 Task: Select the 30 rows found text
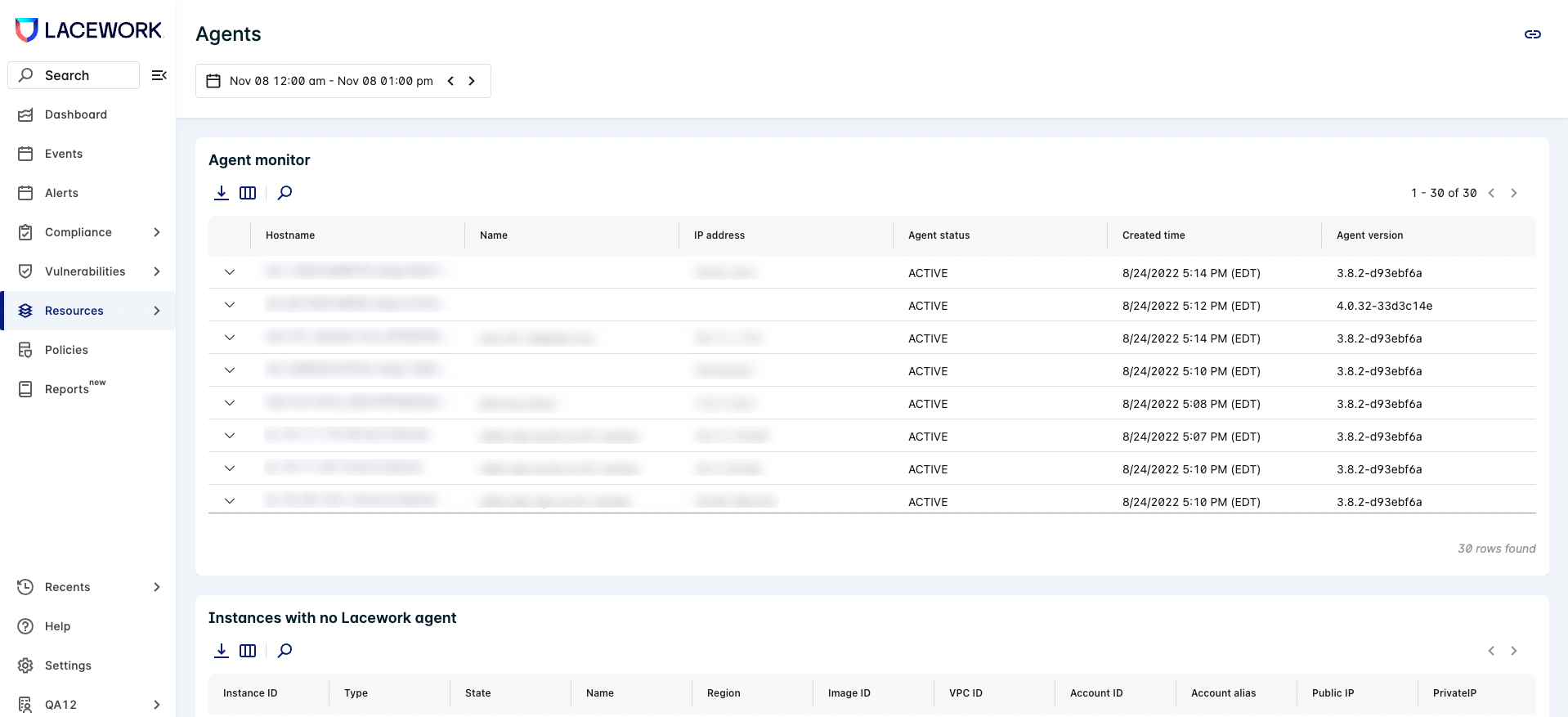1497,549
